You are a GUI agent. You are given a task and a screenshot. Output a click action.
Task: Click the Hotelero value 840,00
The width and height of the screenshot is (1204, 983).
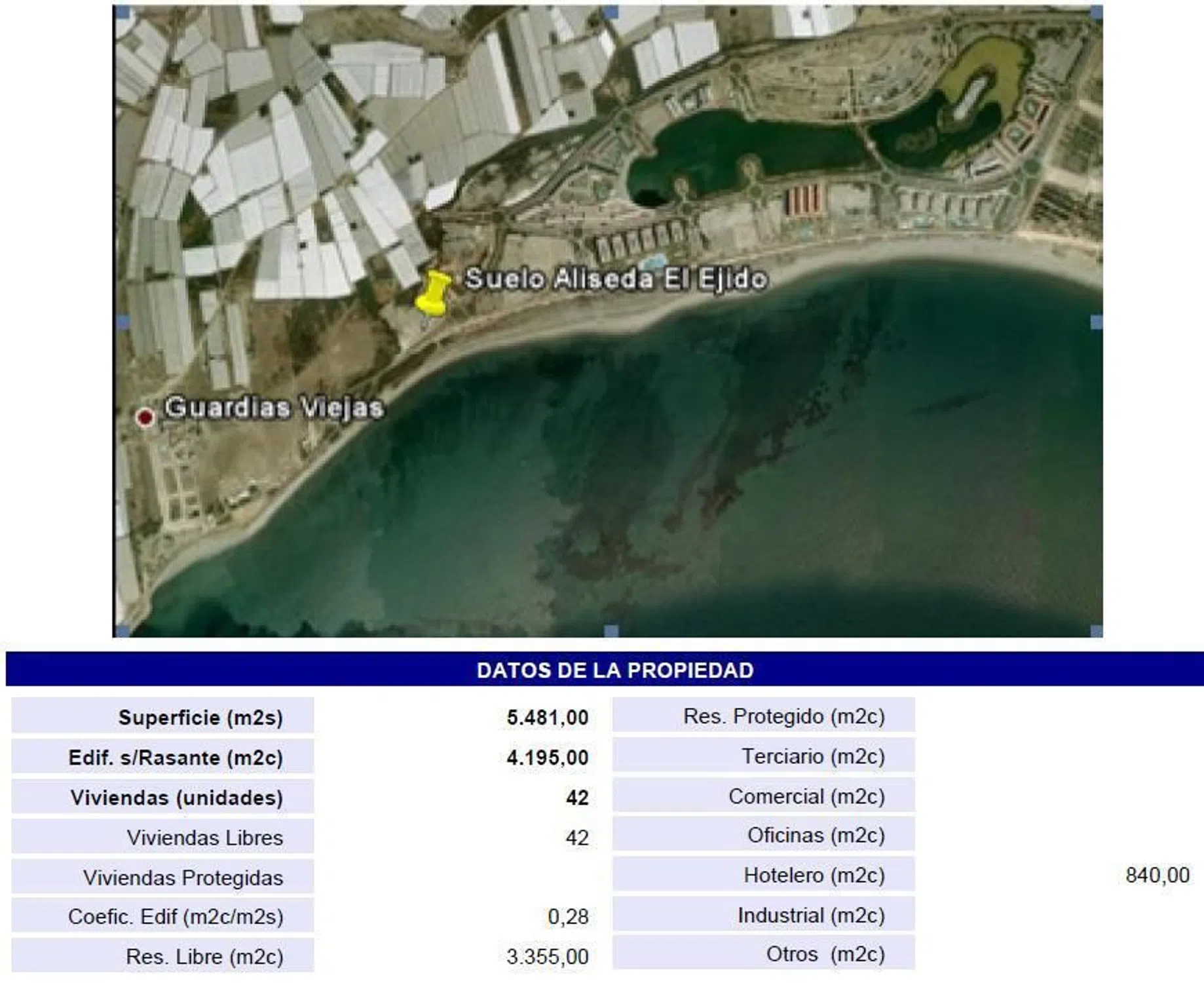(x=1157, y=875)
